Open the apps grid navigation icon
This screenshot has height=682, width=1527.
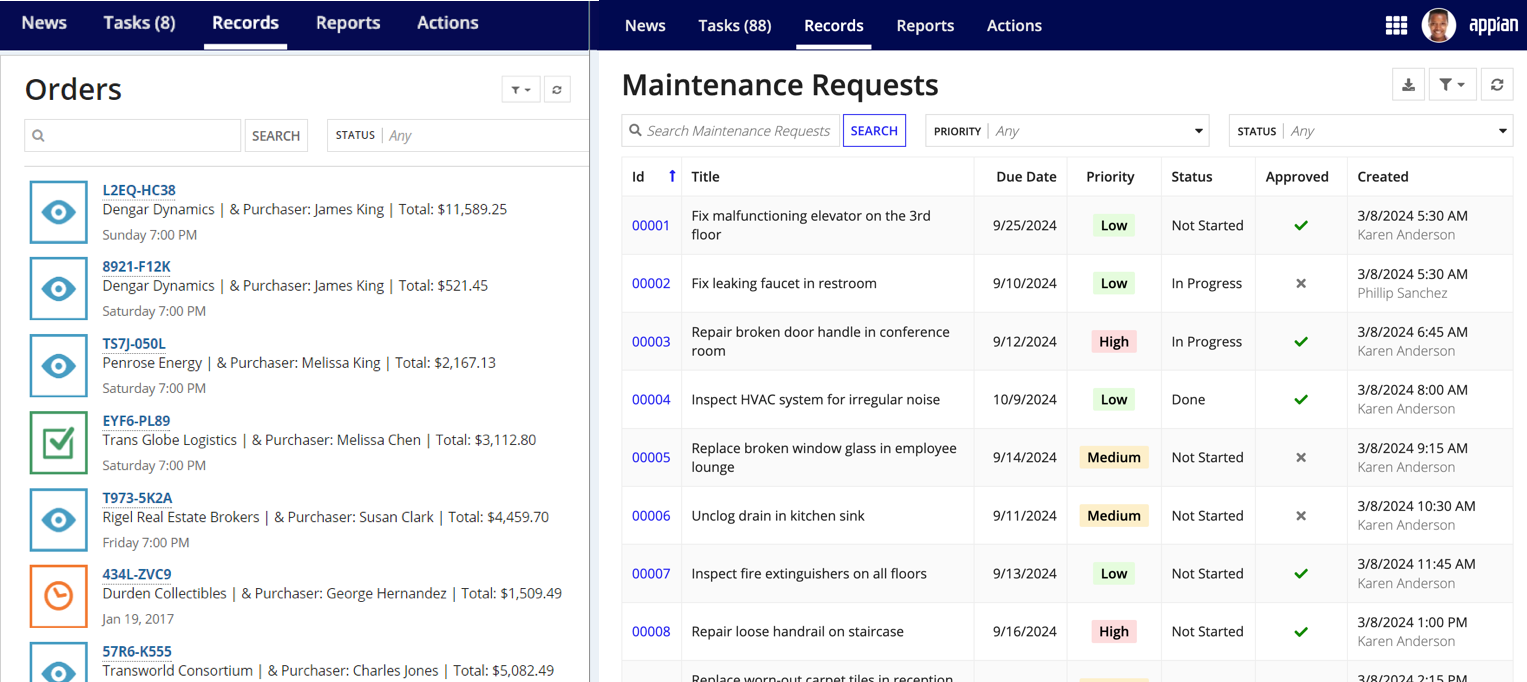pyautogui.click(x=1396, y=26)
